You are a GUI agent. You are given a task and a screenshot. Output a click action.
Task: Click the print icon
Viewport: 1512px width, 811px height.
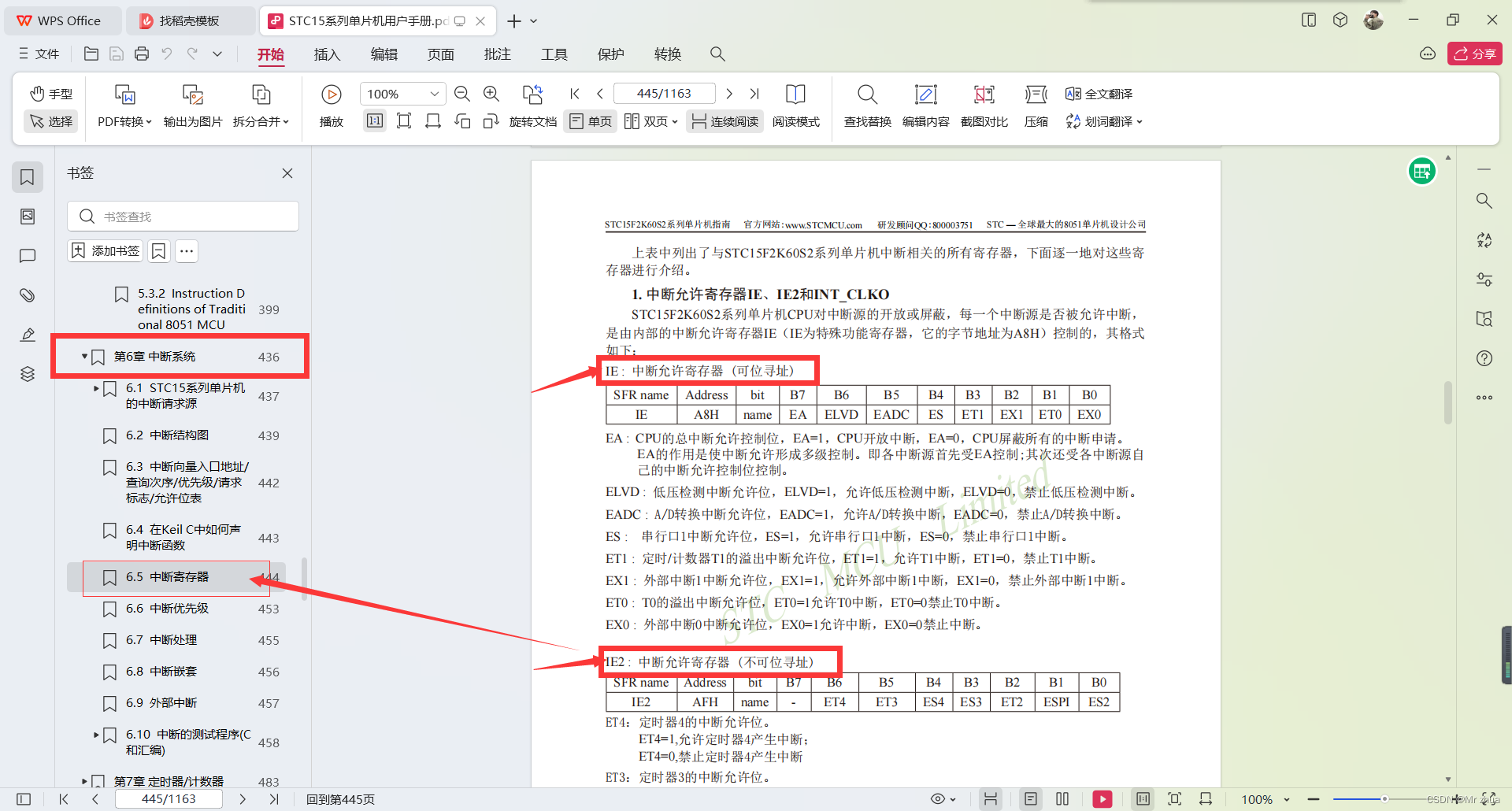142,54
